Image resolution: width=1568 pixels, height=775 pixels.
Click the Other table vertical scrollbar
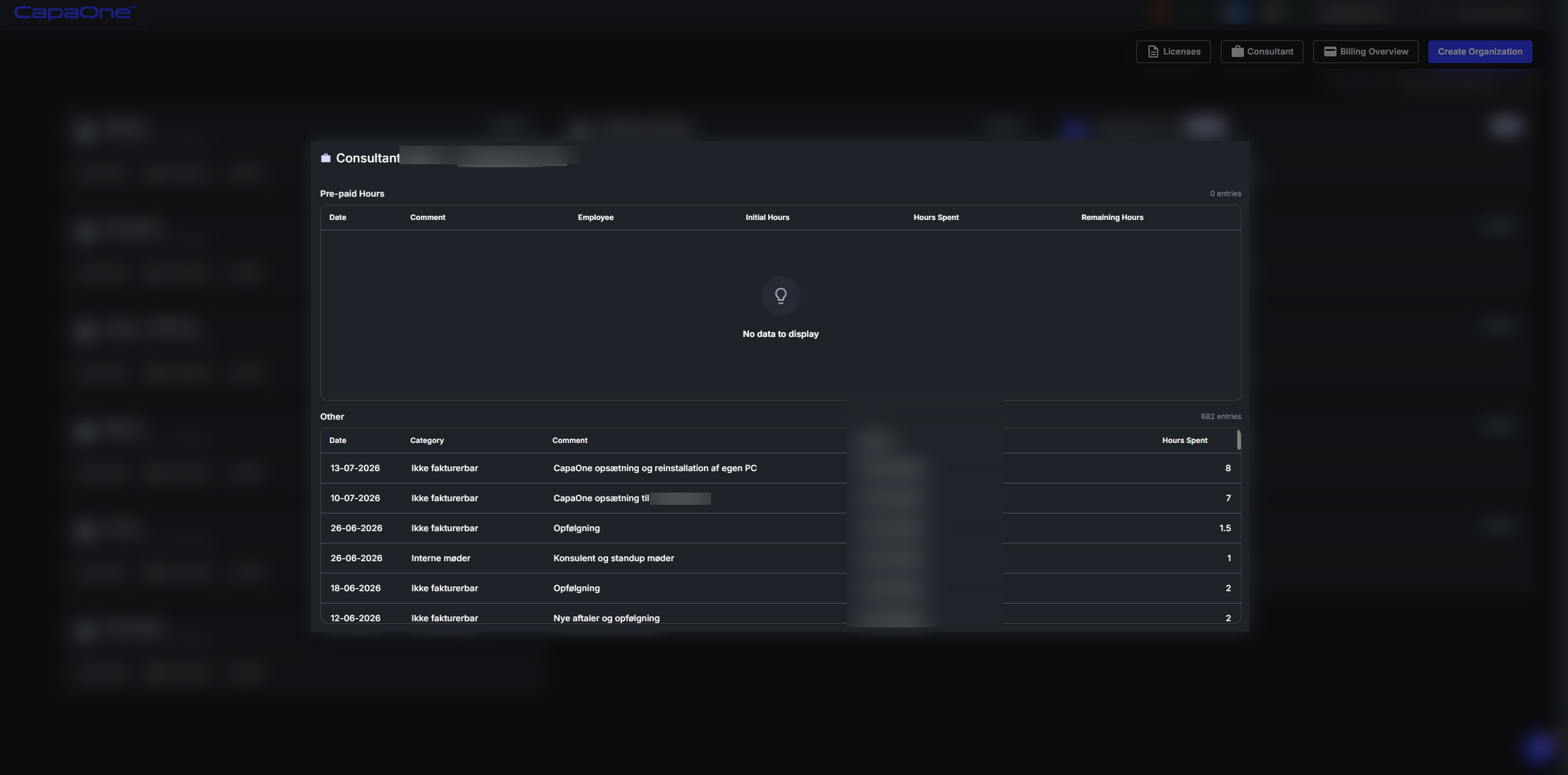pos(1238,440)
